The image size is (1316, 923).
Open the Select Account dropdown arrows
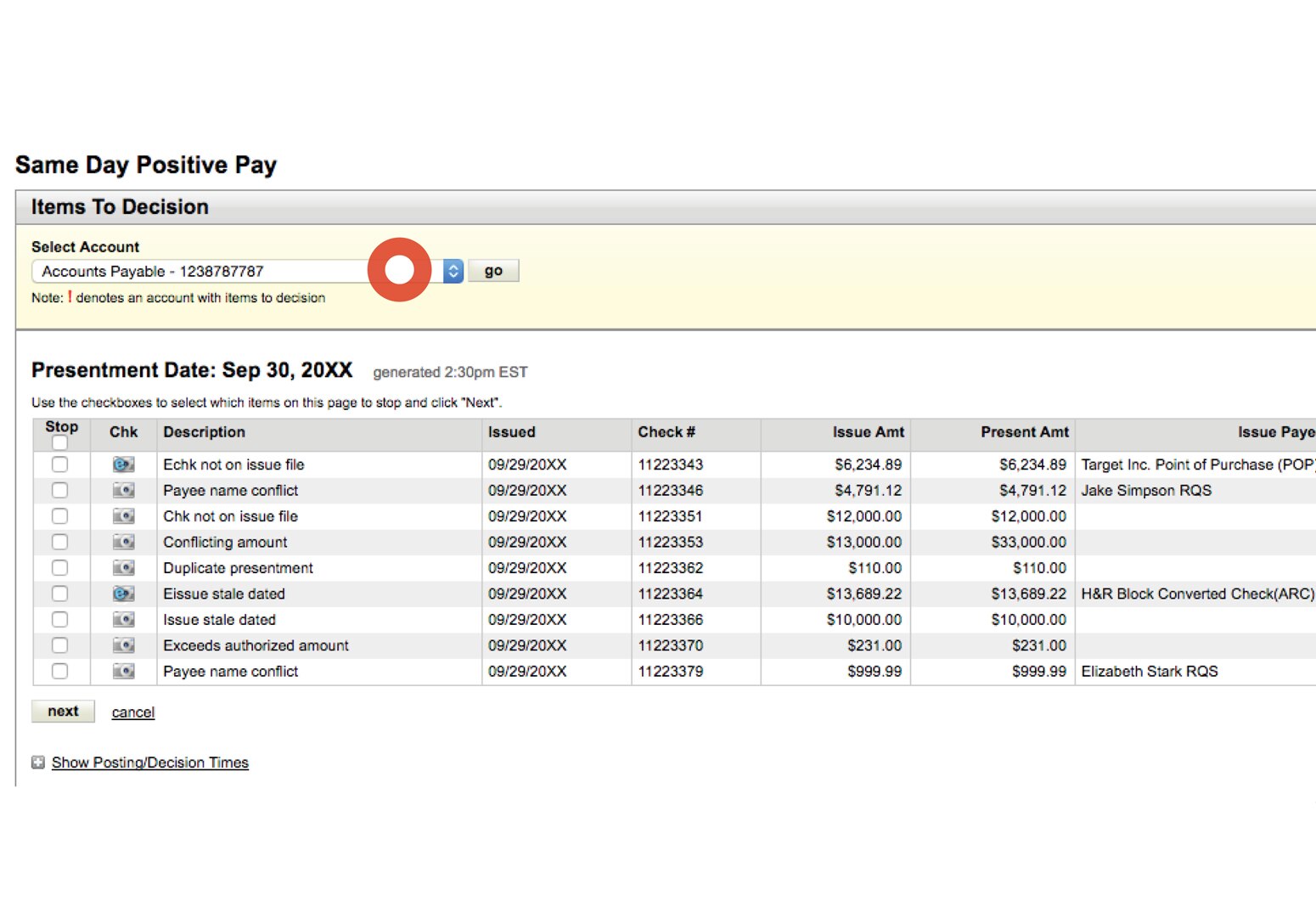click(x=453, y=271)
